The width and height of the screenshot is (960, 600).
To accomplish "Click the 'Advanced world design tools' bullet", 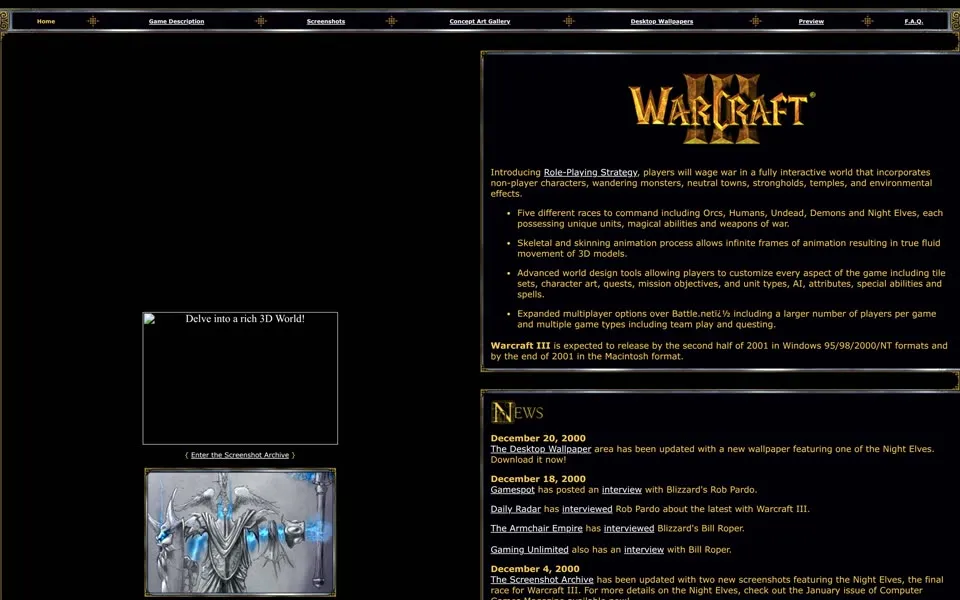I will 731,283.
